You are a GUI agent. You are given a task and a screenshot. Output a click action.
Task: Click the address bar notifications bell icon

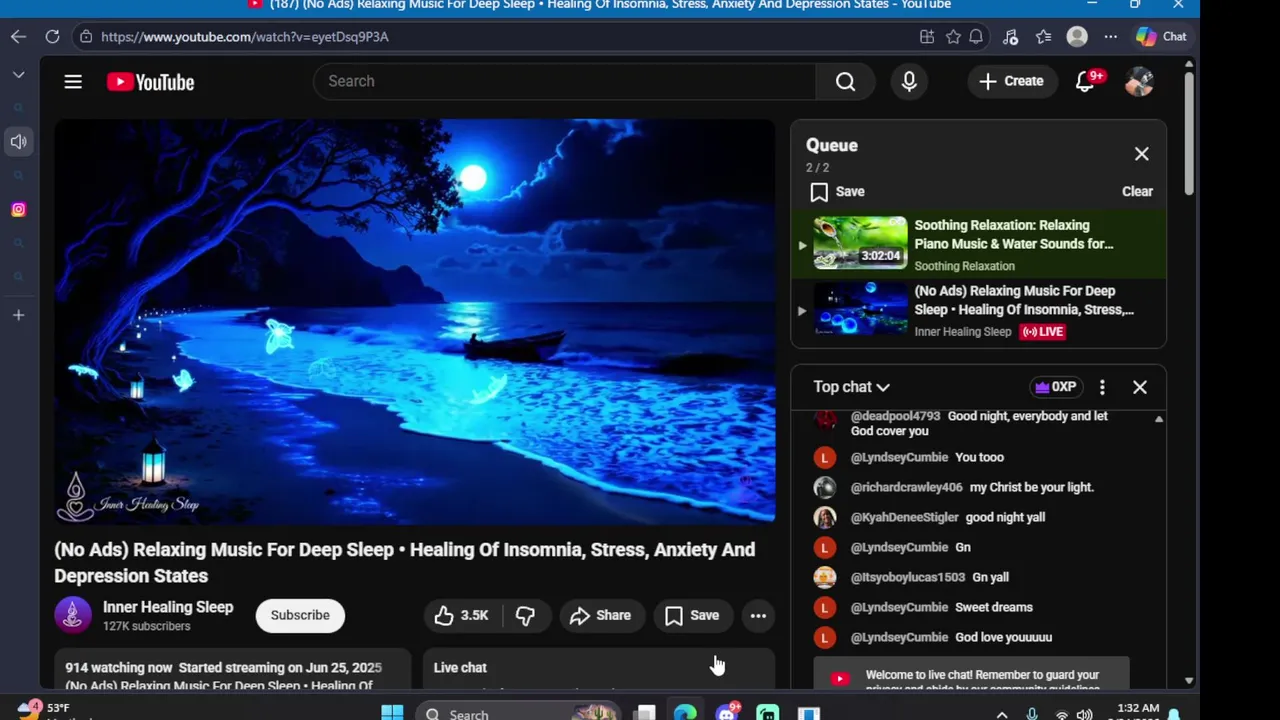pos(976,36)
